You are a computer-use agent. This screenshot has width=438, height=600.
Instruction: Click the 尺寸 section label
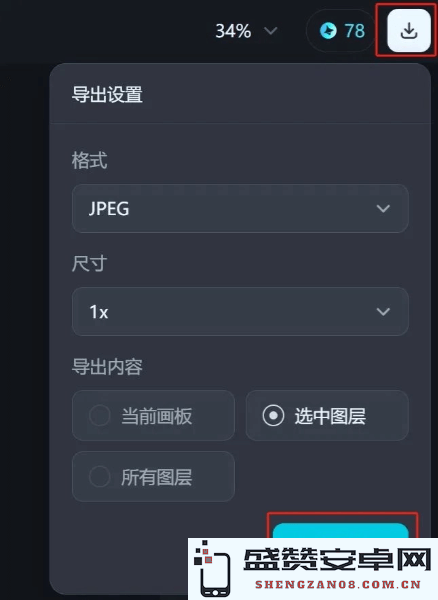pyautogui.click(x=90, y=263)
